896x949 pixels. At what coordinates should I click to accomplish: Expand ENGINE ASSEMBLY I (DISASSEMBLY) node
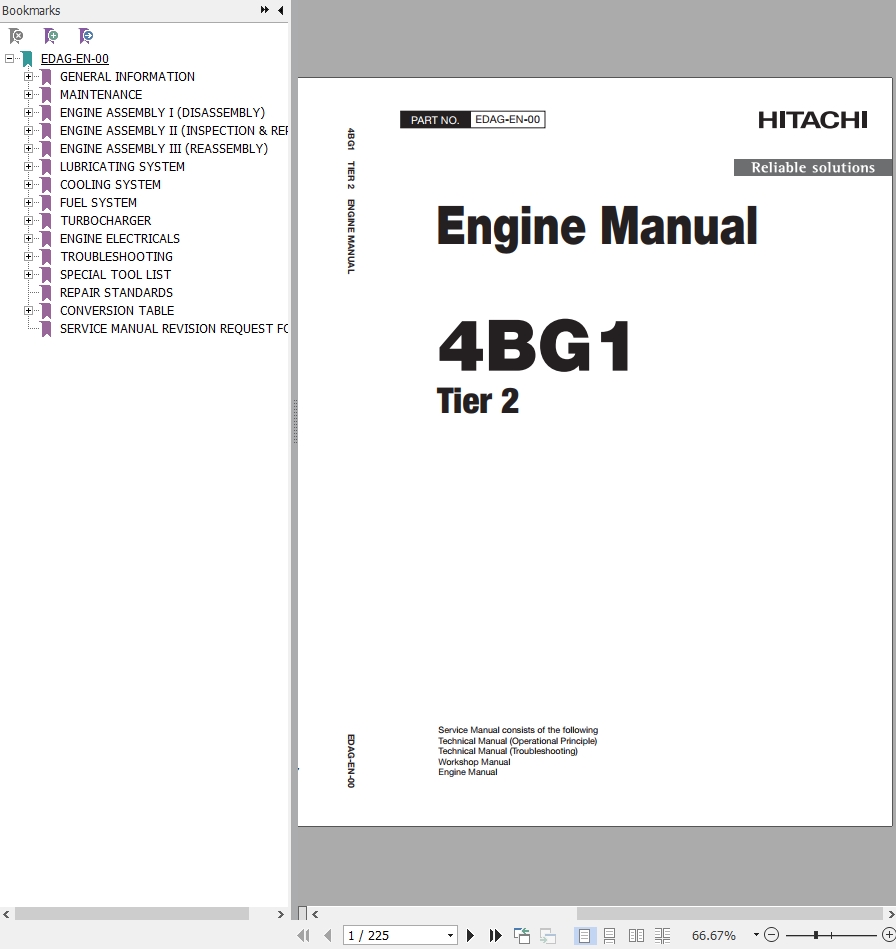coord(28,113)
